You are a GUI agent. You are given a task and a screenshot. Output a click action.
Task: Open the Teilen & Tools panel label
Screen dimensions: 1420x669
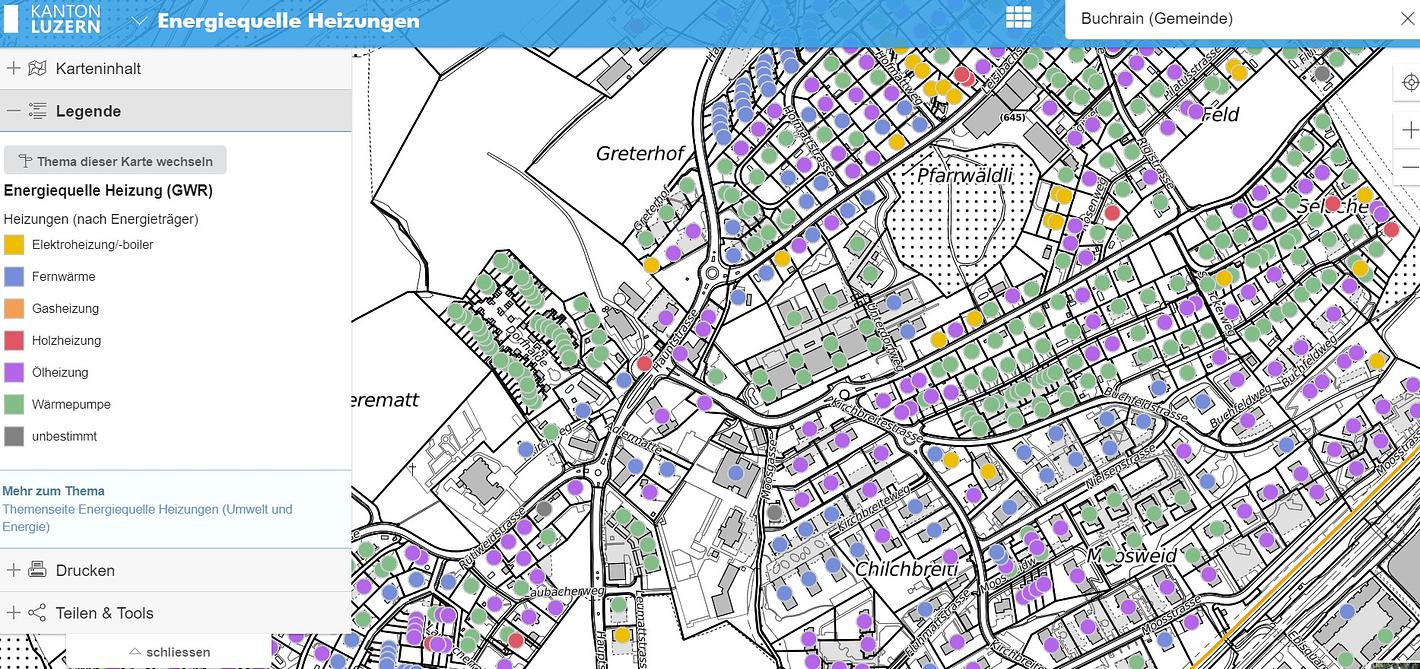tap(104, 613)
